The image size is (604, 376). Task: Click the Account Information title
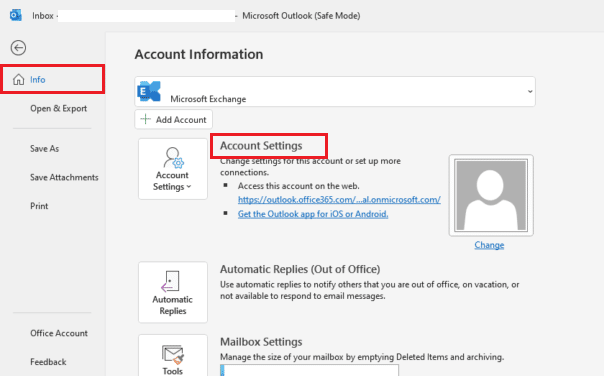pos(199,54)
